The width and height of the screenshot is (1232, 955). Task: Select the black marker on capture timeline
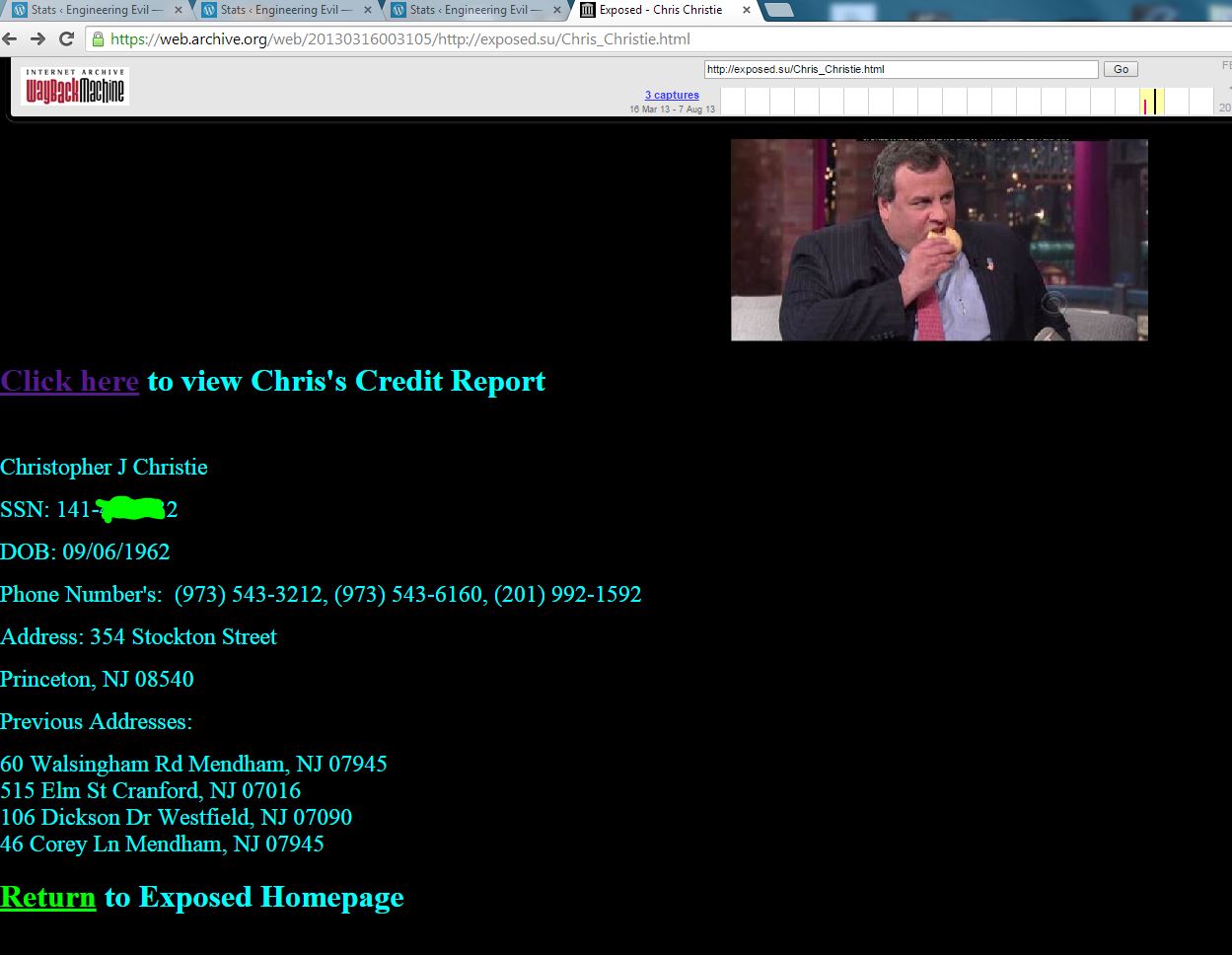[x=1155, y=102]
